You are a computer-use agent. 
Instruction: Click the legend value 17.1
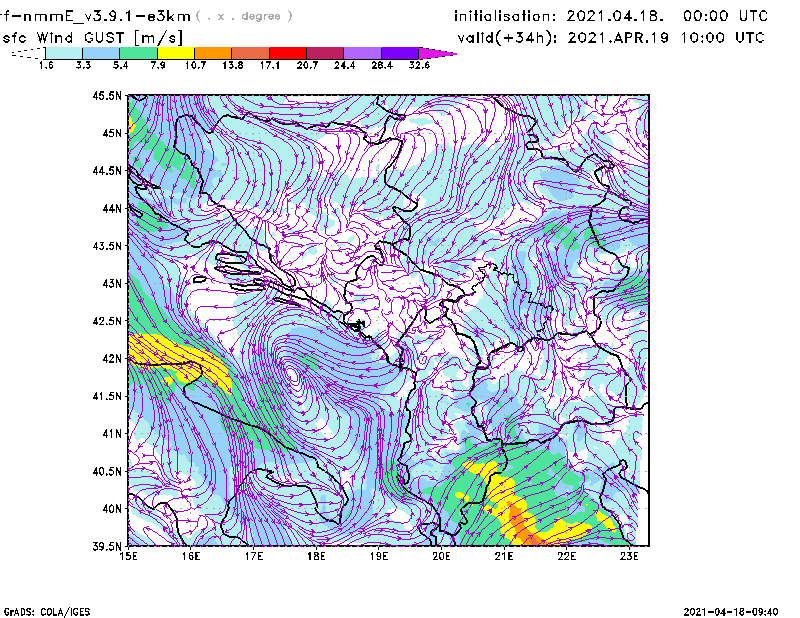(x=269, y=65)
